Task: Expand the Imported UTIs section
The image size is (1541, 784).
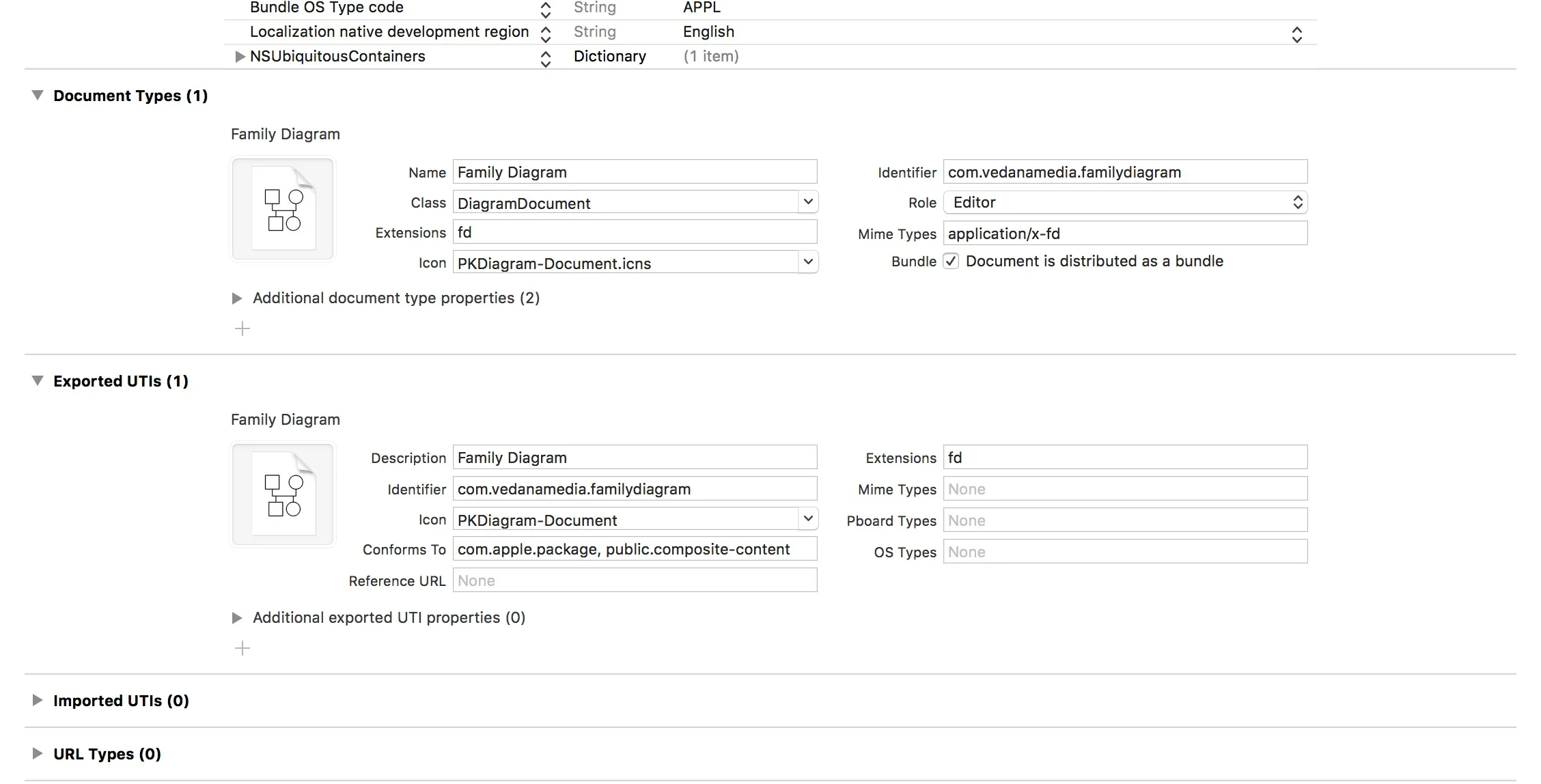Action: (38, 701)
